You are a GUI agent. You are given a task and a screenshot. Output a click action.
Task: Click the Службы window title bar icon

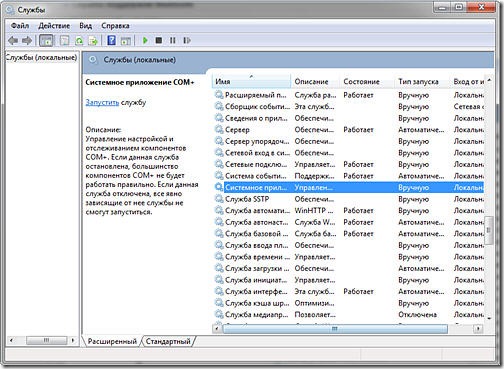[10, 10]
